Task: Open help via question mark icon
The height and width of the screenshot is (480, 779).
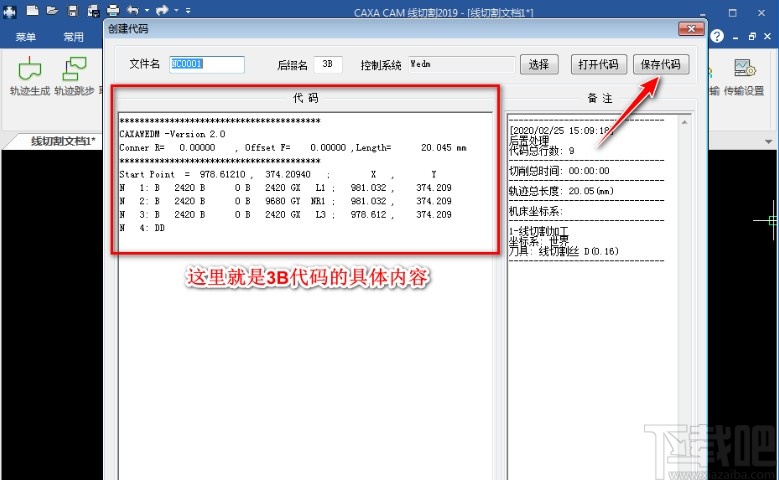Action: click(x=717, y=36)
